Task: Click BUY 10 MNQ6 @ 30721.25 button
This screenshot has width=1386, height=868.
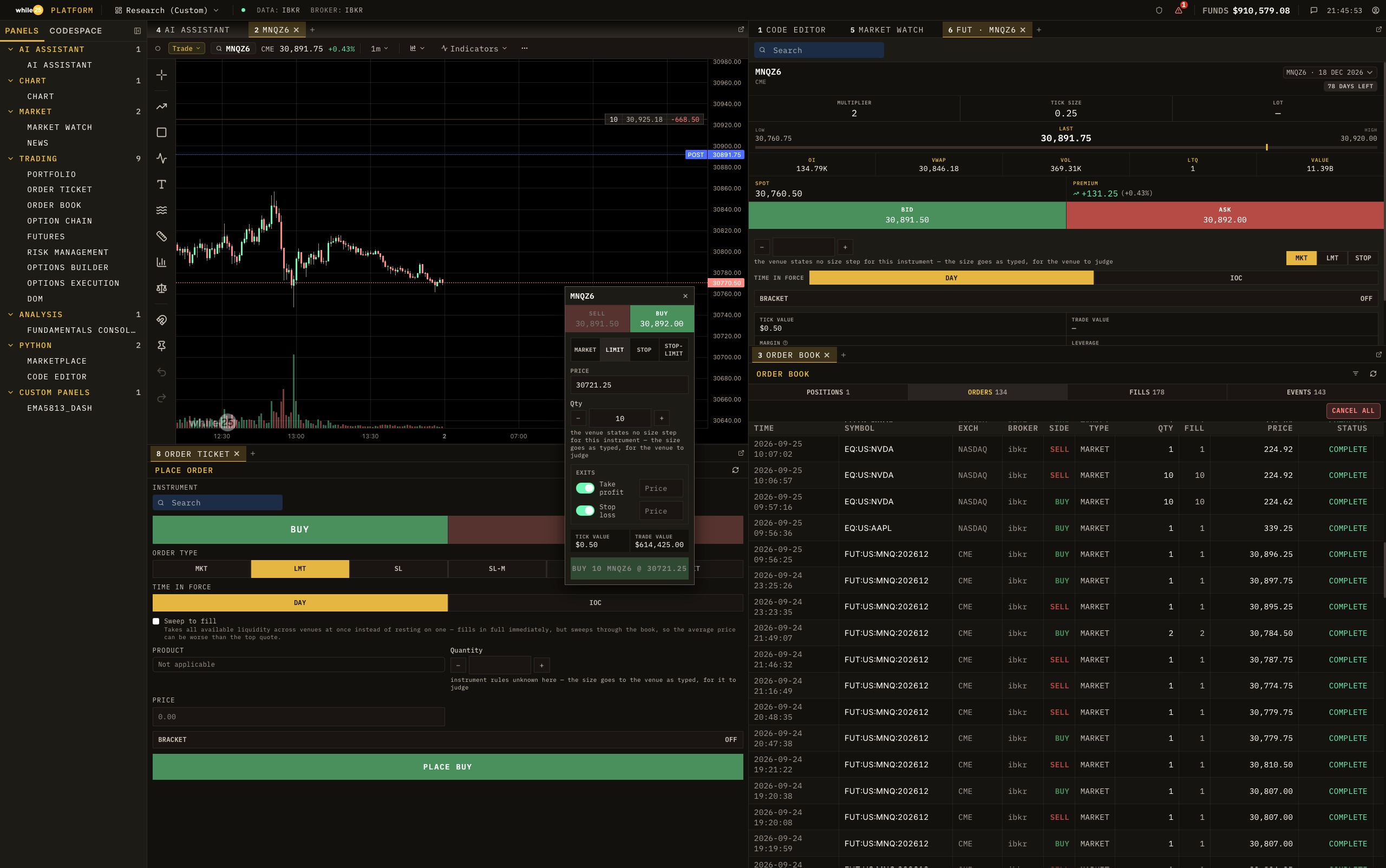Action: [x=629, y=569]
